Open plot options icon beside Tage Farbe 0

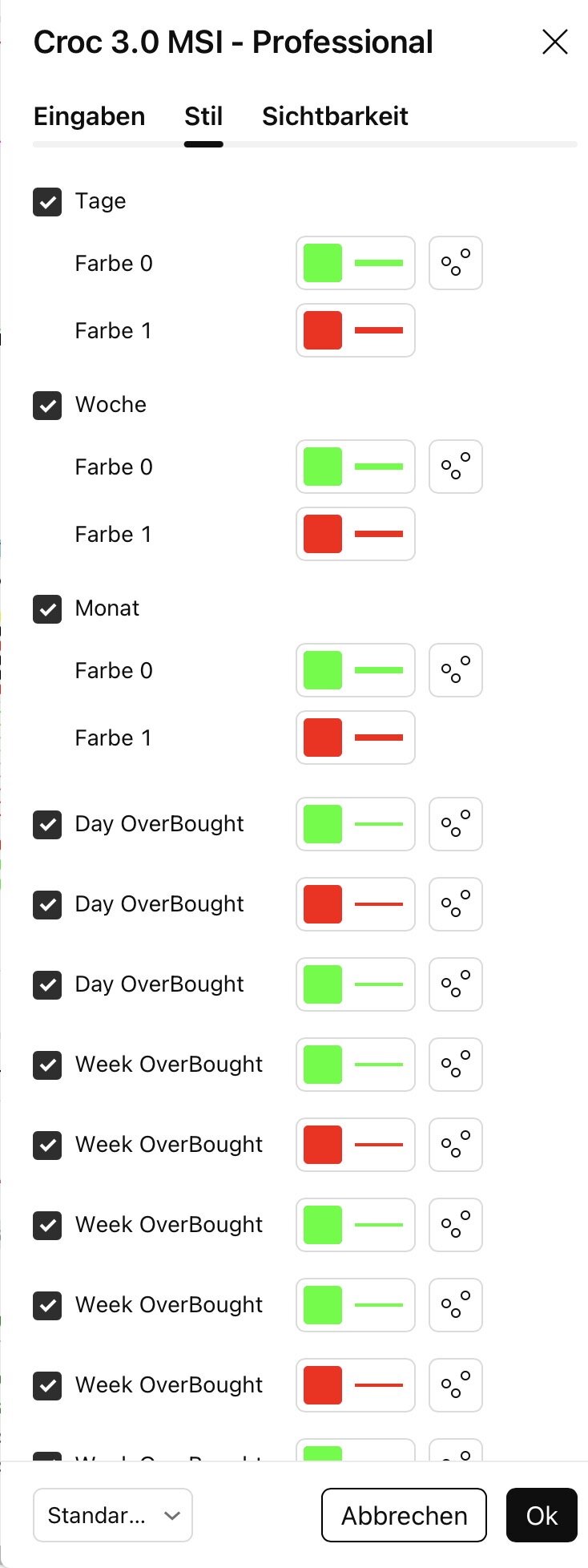(x=455, y=263)
